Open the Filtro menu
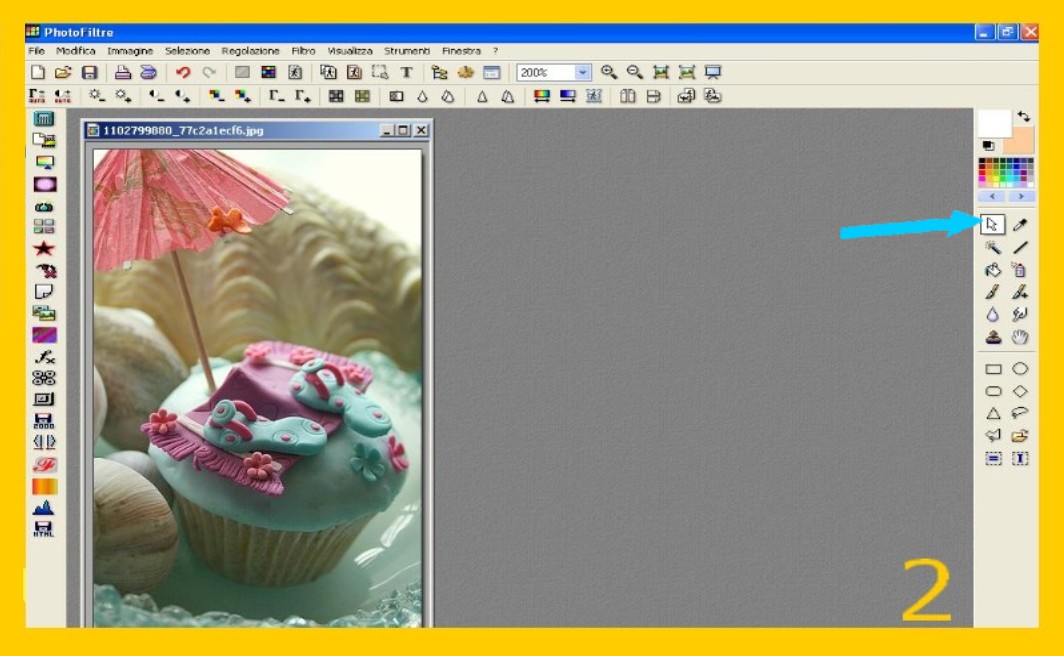 pos(303,51)
